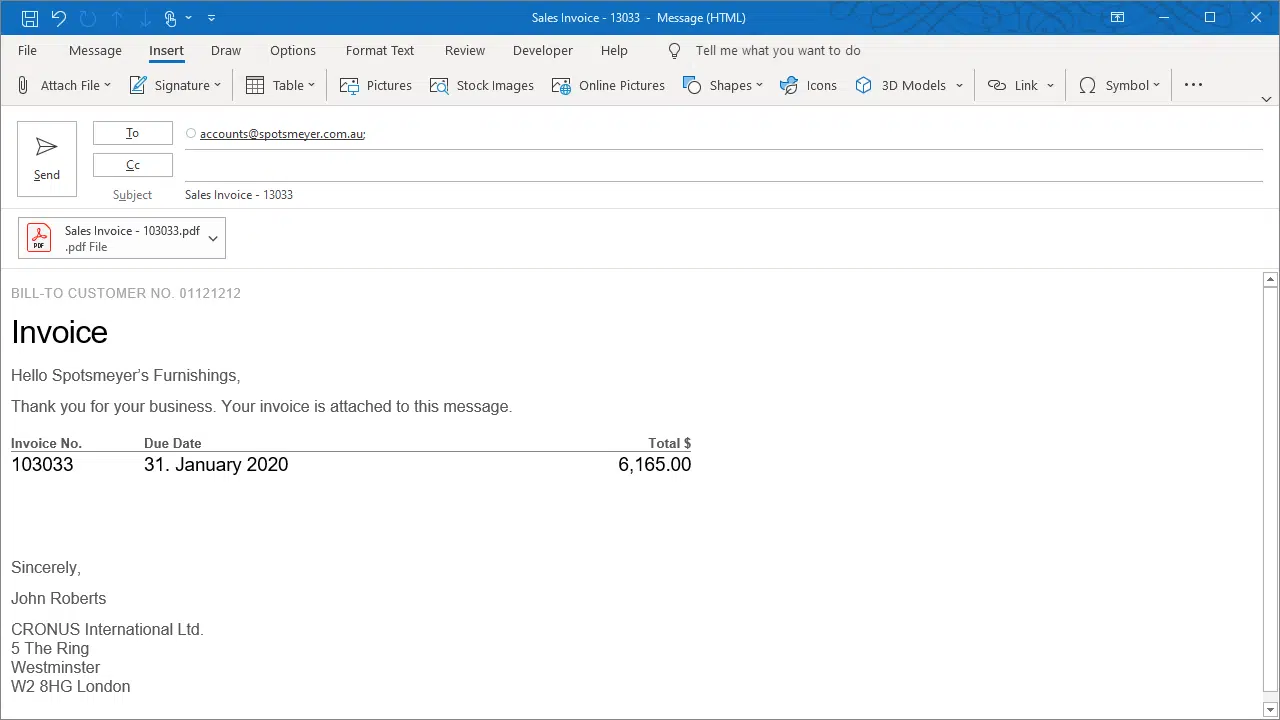Image resolution: width=1280 pixels, height=720 pixels.
Task: Insert Icons from the ribbon
Action: pyautogui.click(x=808, y=85)
